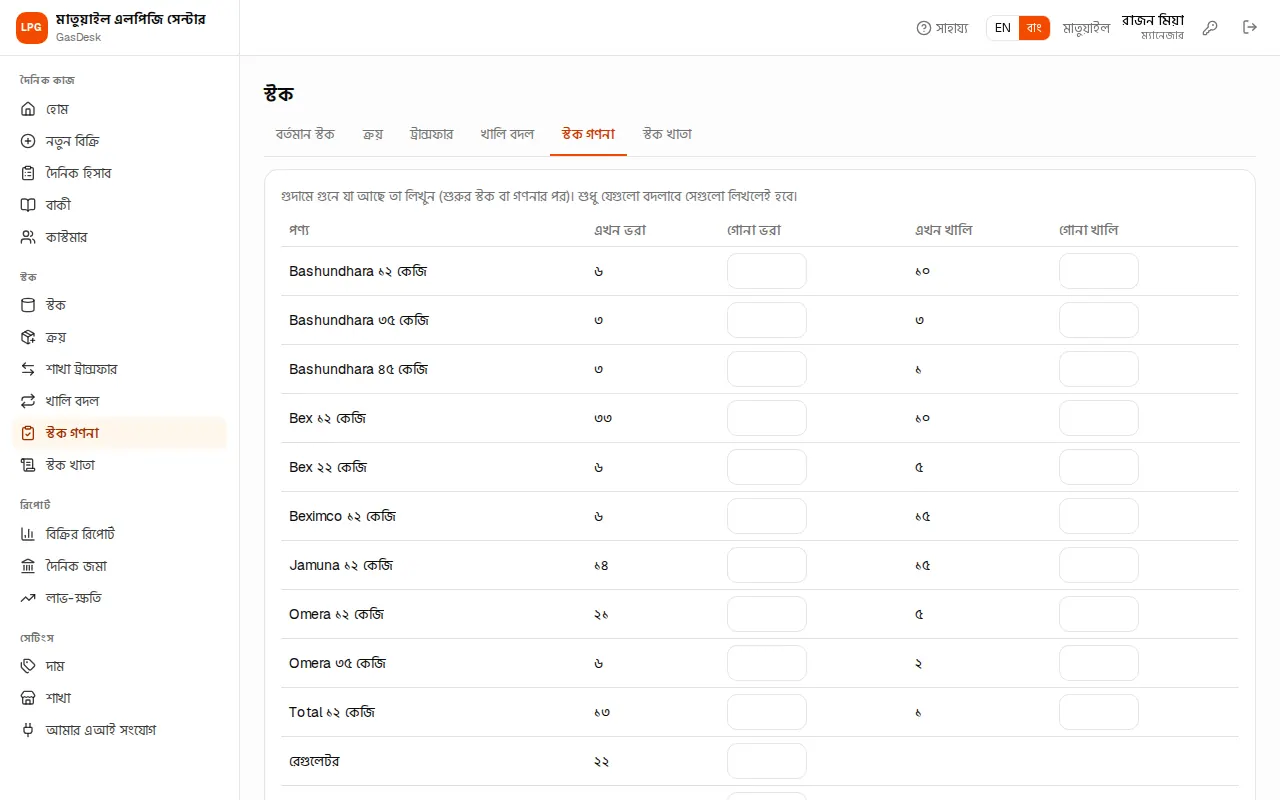Viewport: 1280px width, 800px height.
Task: Switch language to EN
Action: tap(1003, 28)
